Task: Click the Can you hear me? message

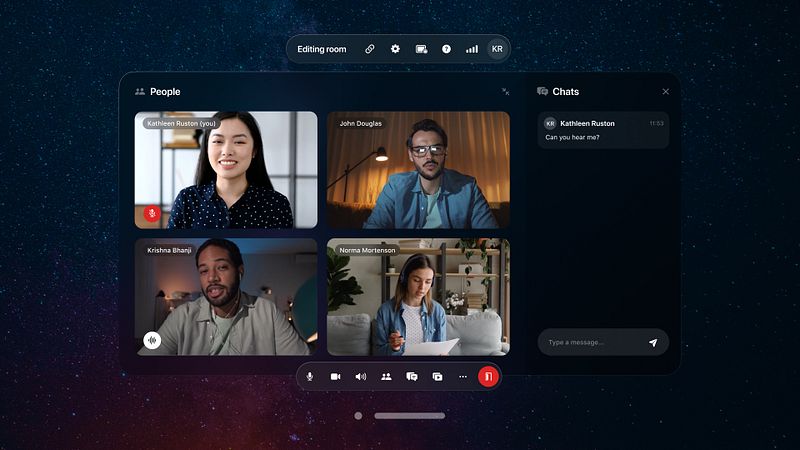Action: click(x=572, y=137)
